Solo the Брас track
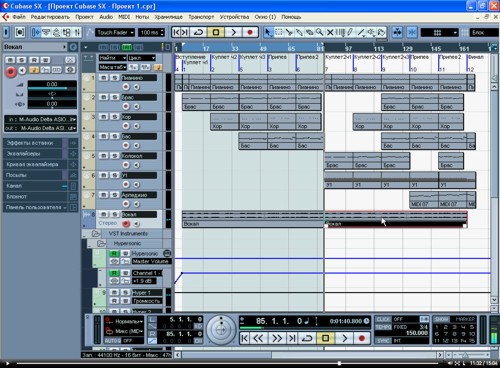Viewport: 500px width, 368px height. click(x=114, y=97)
